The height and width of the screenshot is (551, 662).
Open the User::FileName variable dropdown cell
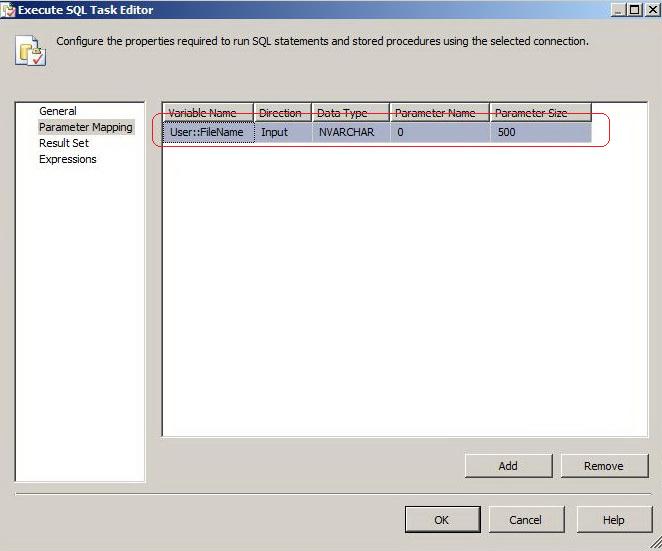(208, 132)
